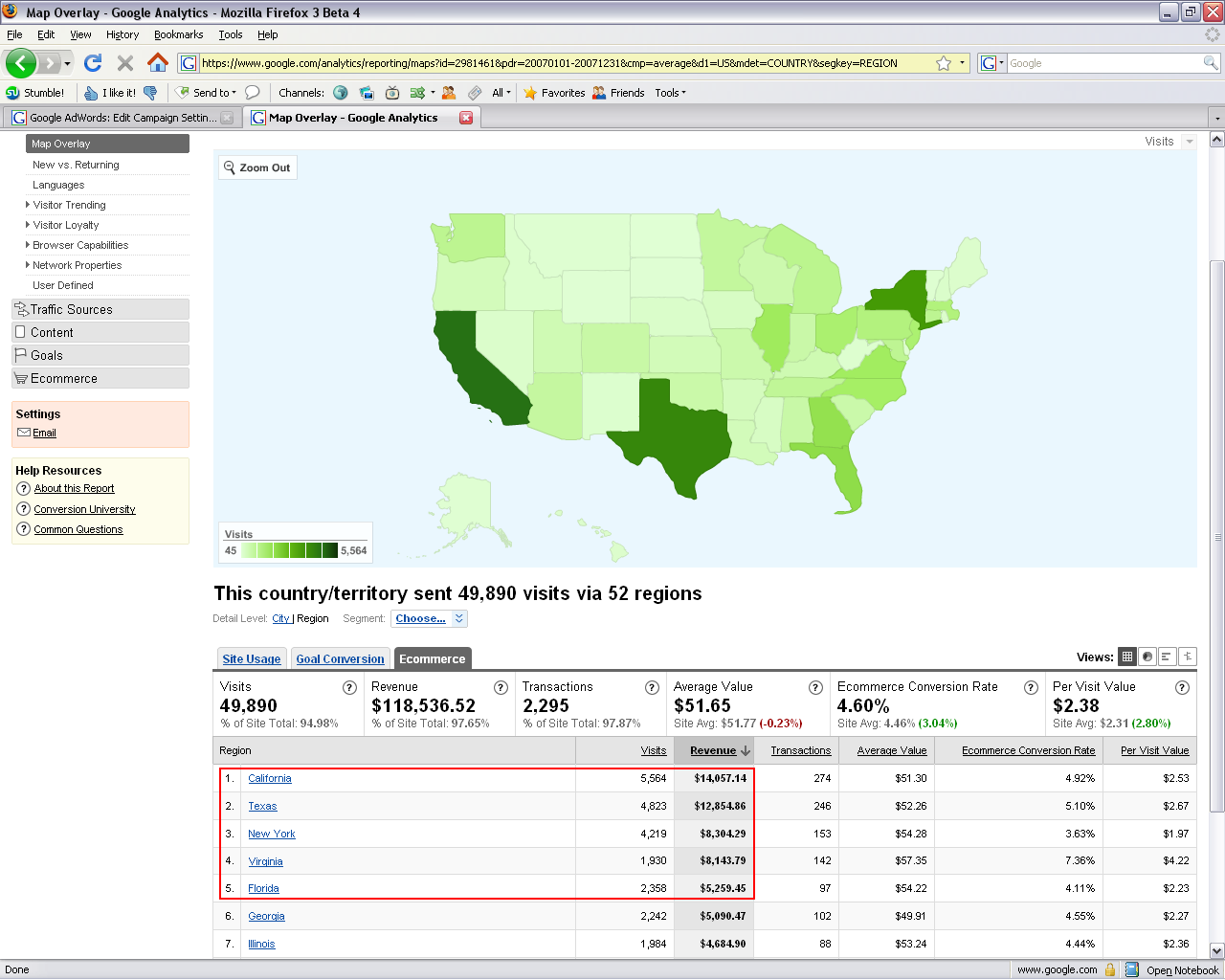Open the Home page icon
1225x980 pixels.
pos(158,62)
